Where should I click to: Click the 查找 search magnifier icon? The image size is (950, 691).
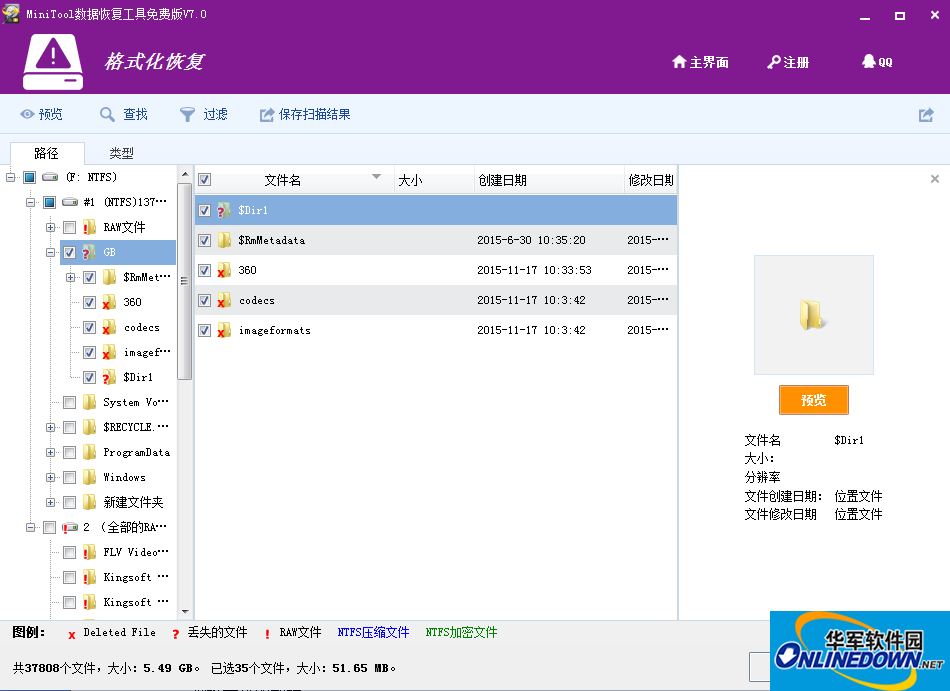[107, 114]
